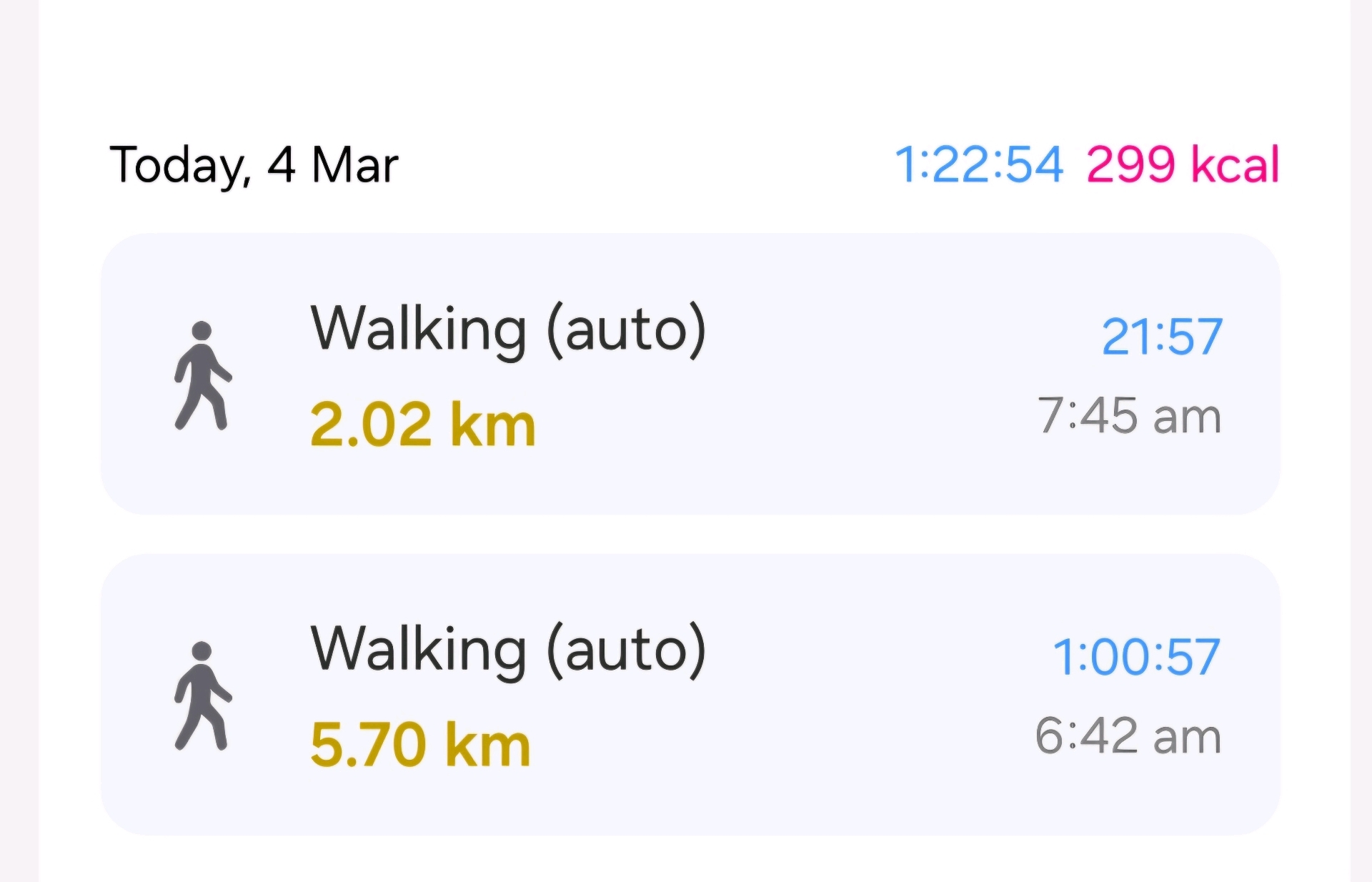Image resolution: width=1372 pixels, height=882 pixels.
Task: Tap the walking icon of the 2.02 km entry
Action: click(203, 376)
